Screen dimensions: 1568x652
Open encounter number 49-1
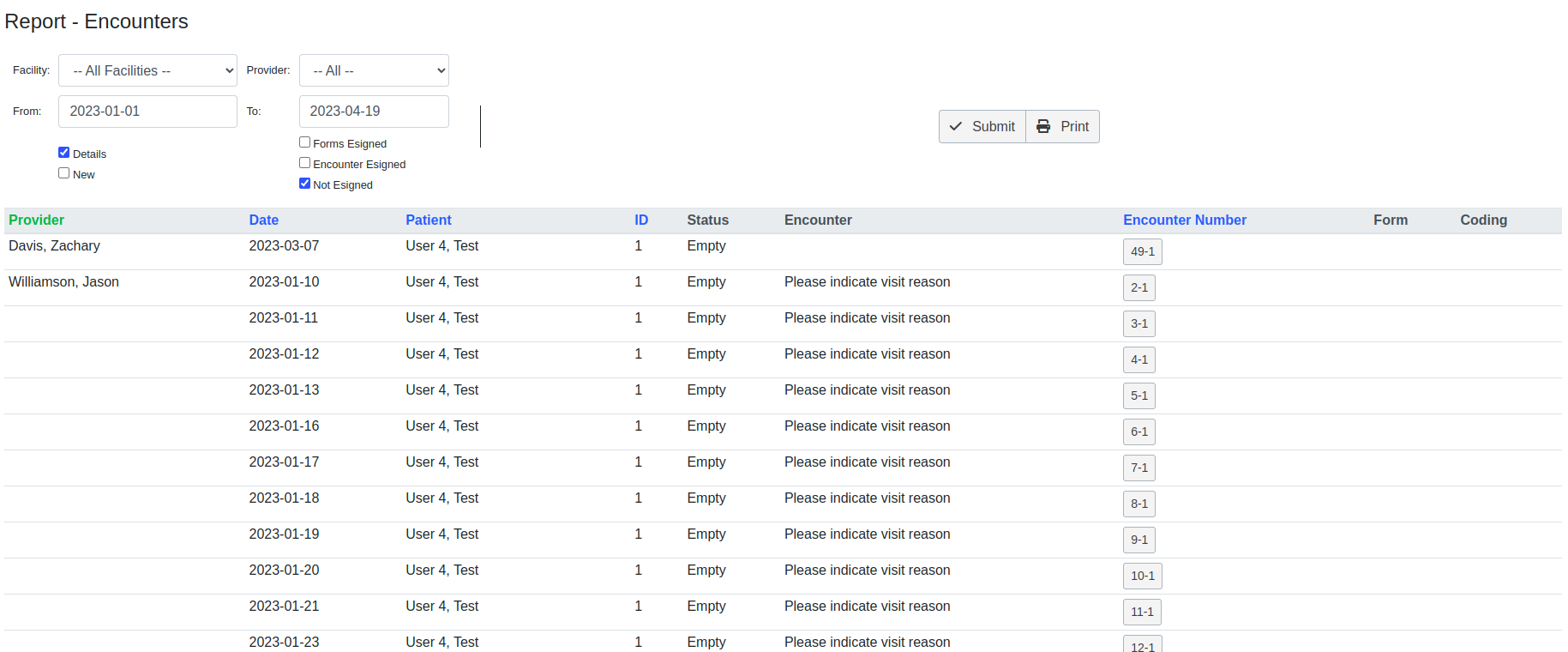tap(1142, 252)
